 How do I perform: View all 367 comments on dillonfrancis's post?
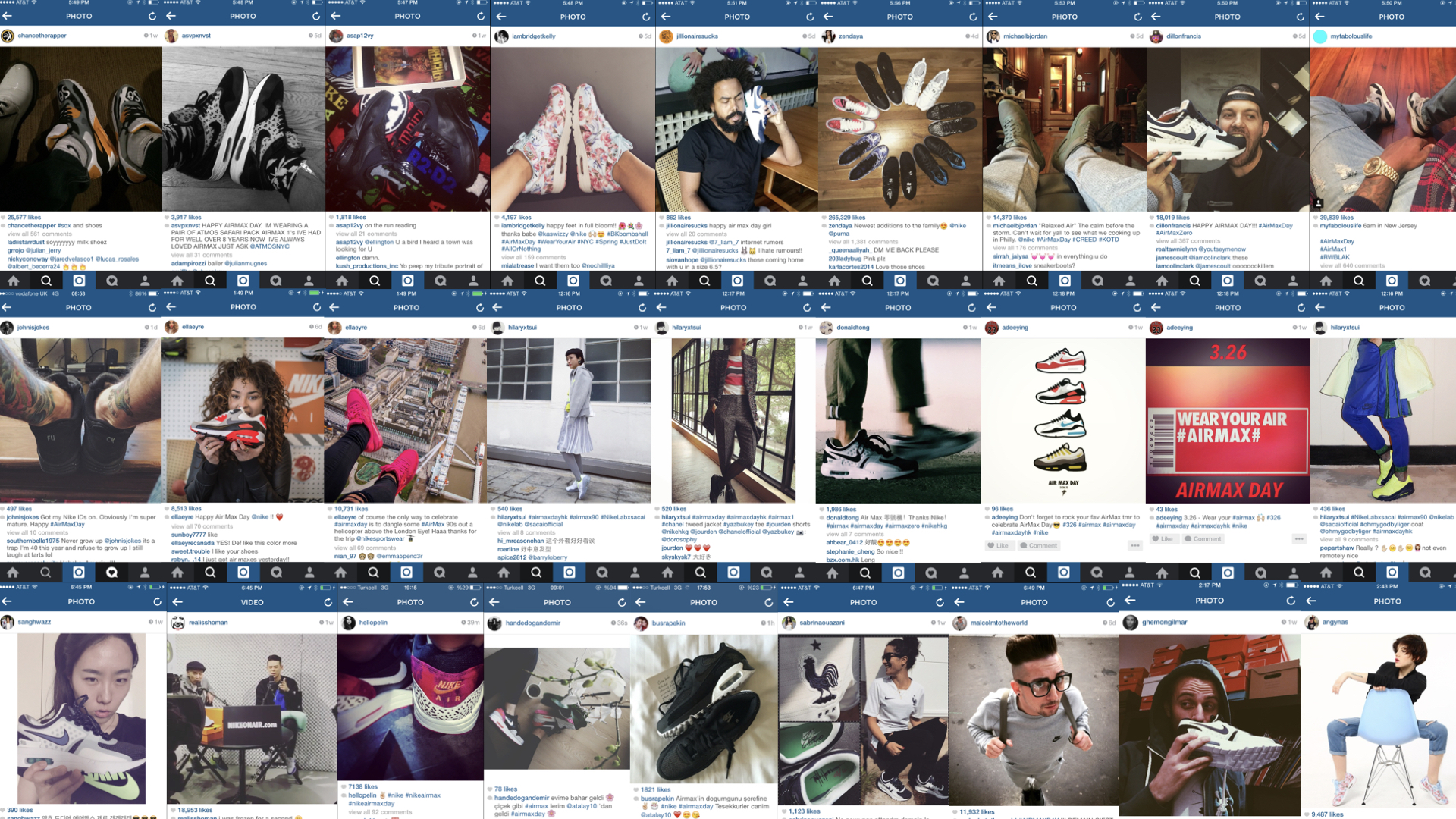[1188, 241]
